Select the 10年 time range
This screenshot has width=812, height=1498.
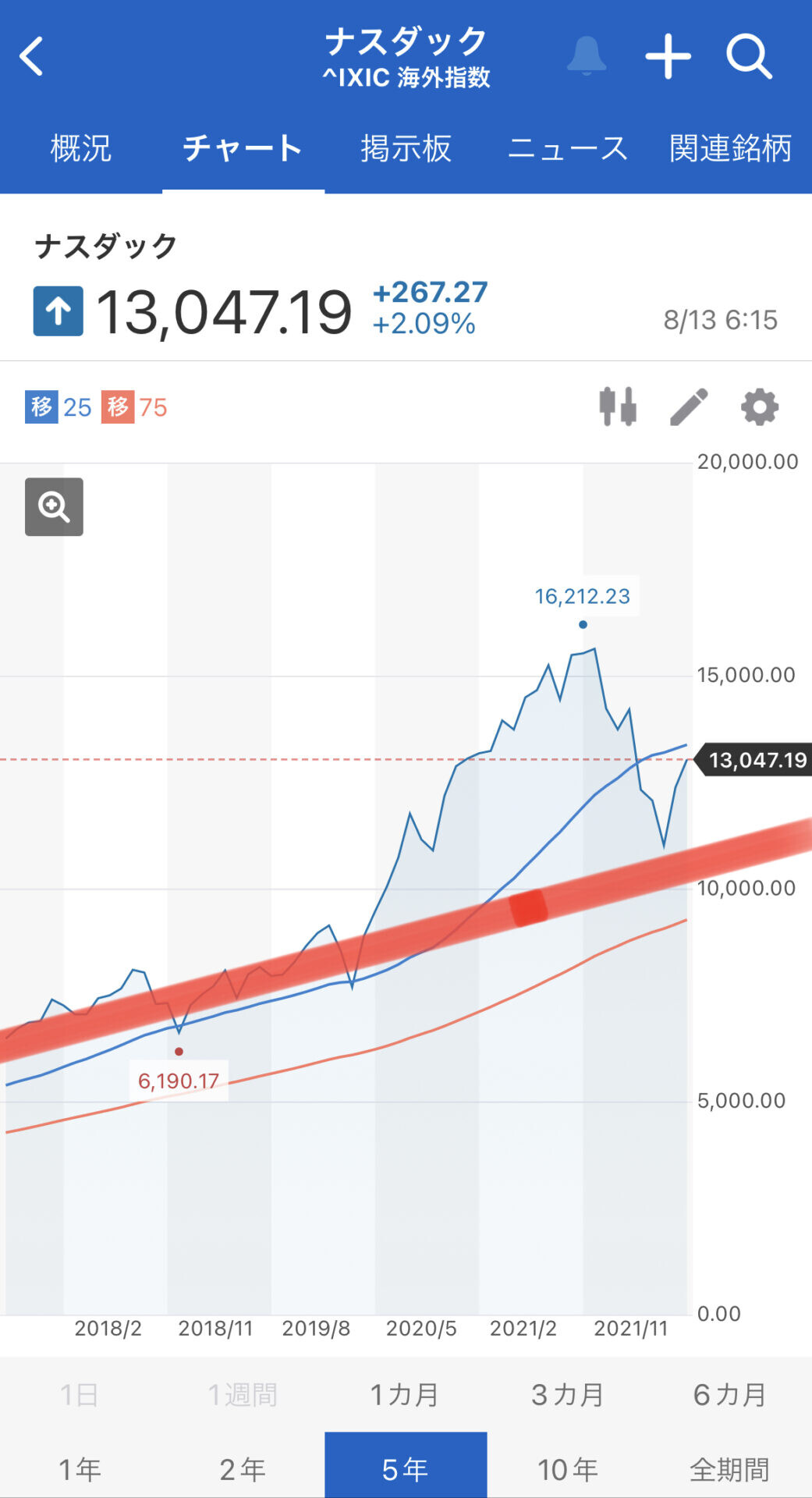coord(568,1469)
